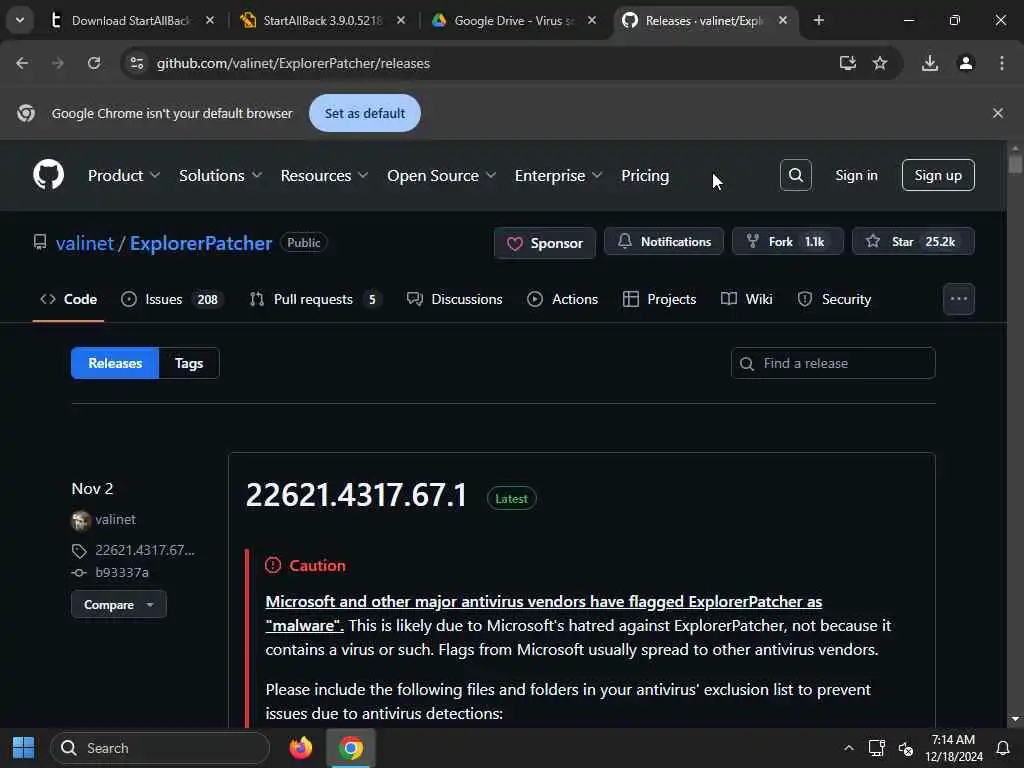Viewport: 1024px width, 768px height.
Task: Close the Download StartAllBack tab
Action: tap(210, 20)
